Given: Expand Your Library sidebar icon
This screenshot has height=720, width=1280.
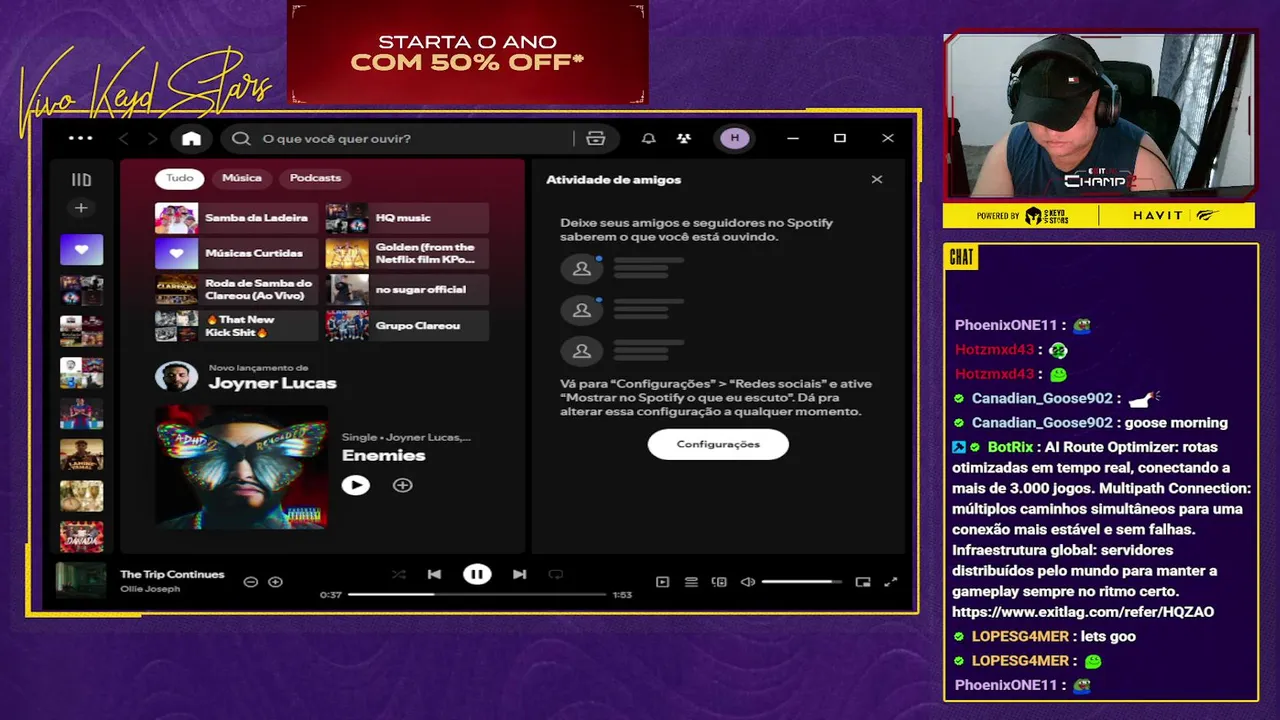Looking at the screenshot, I should [x=81, y=180].
